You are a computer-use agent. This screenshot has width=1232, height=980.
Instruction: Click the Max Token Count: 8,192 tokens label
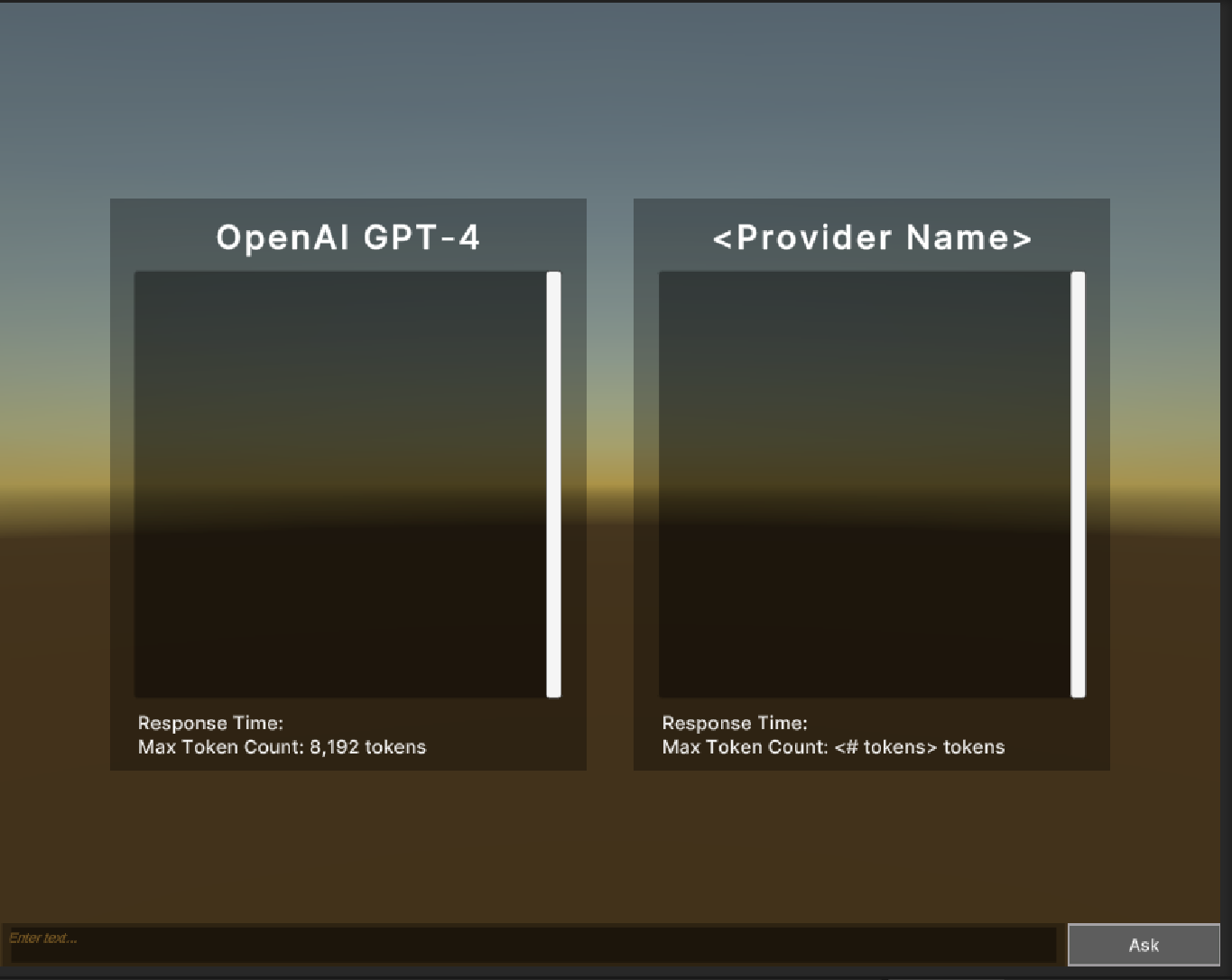coord(282,747)
